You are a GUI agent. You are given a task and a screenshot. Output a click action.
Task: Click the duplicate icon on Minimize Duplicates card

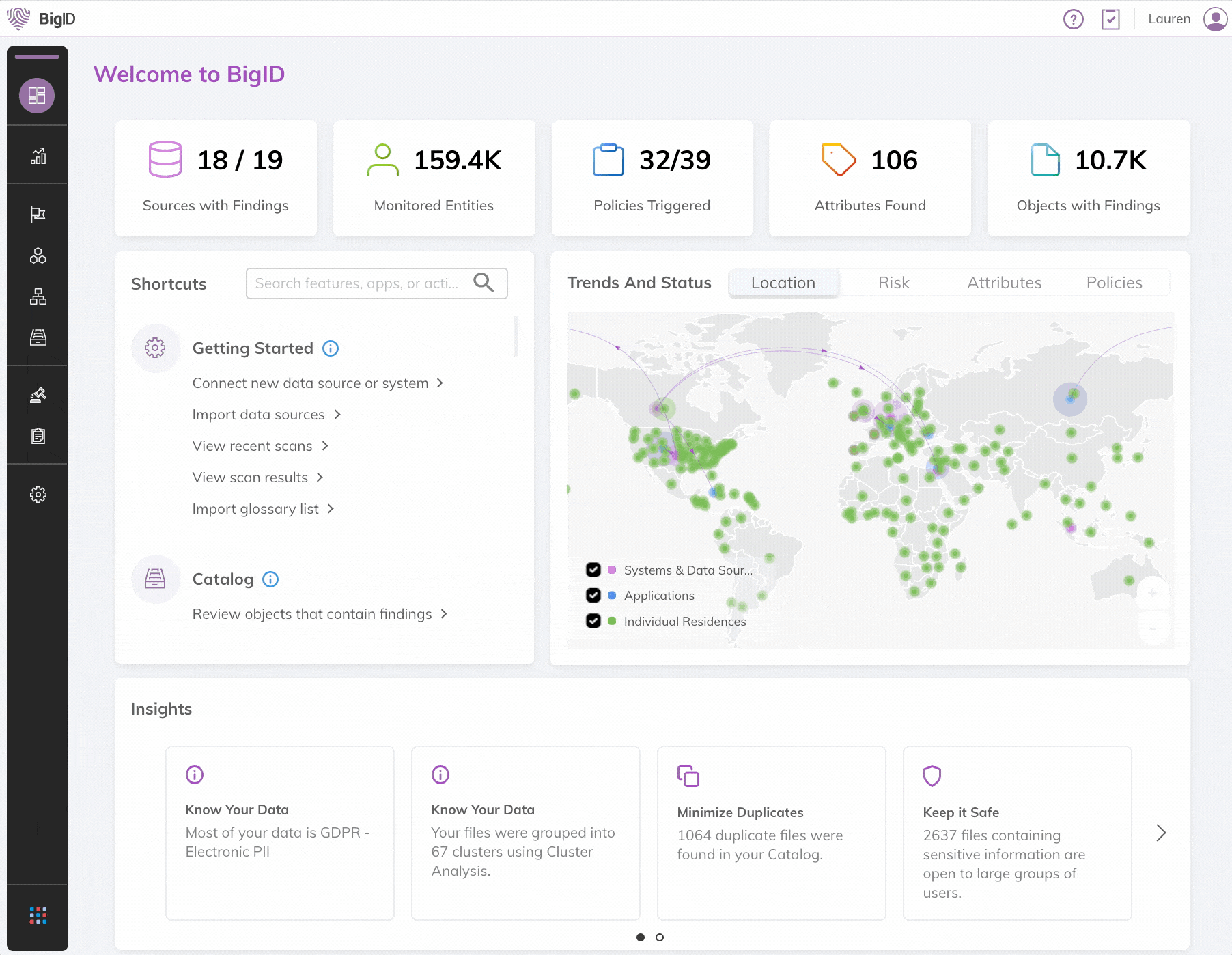click(x=688, y=776)
